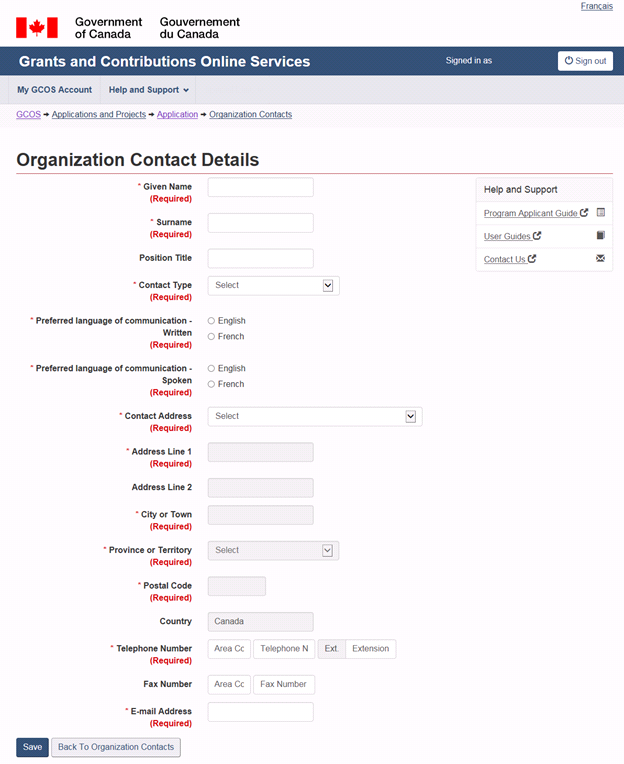Switch language via Français link

[597, 7]
